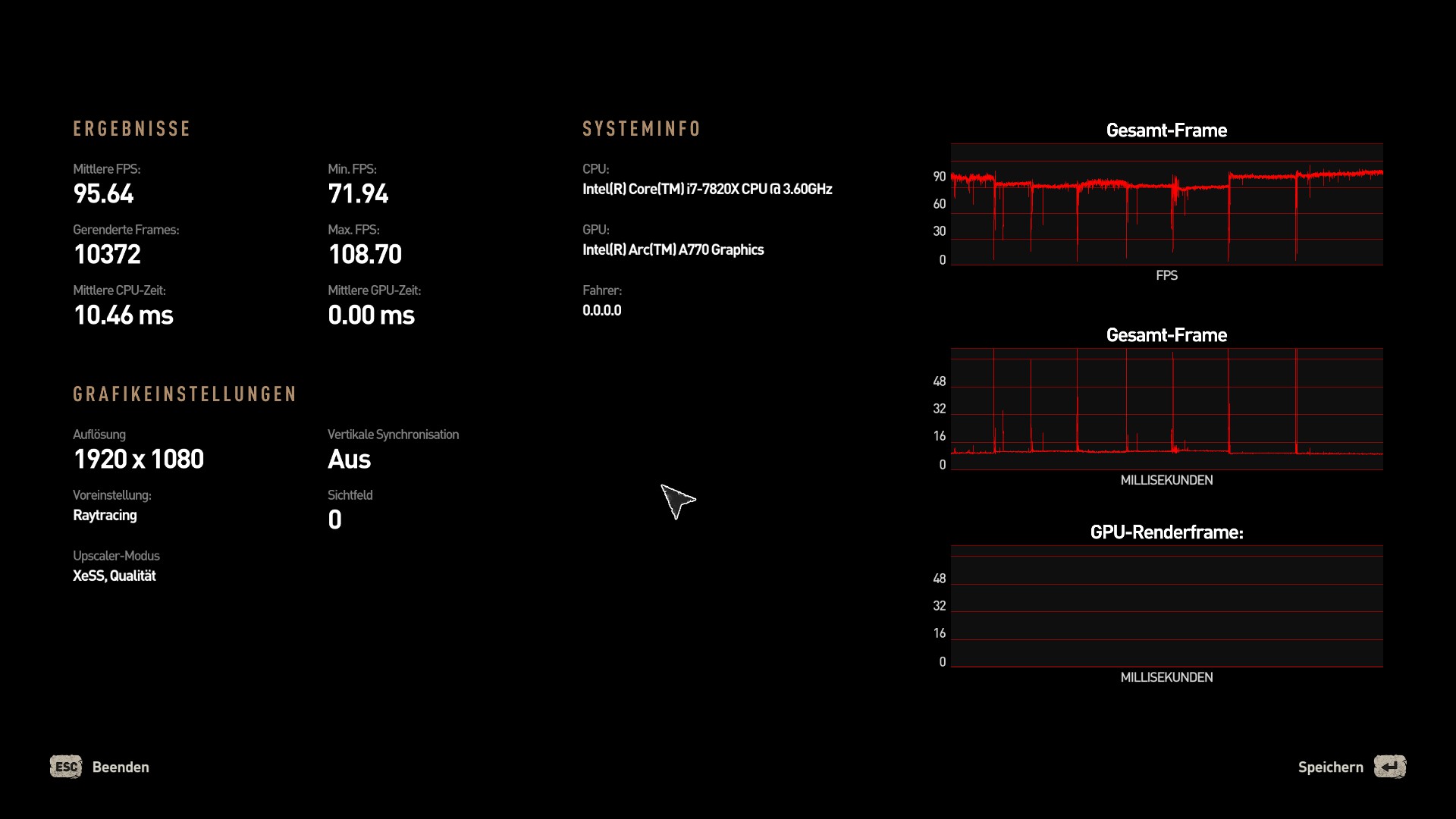The image size is (1456, 819).
Task: Click the ERGEBNISSE section heading
Action: coord(132,129)
